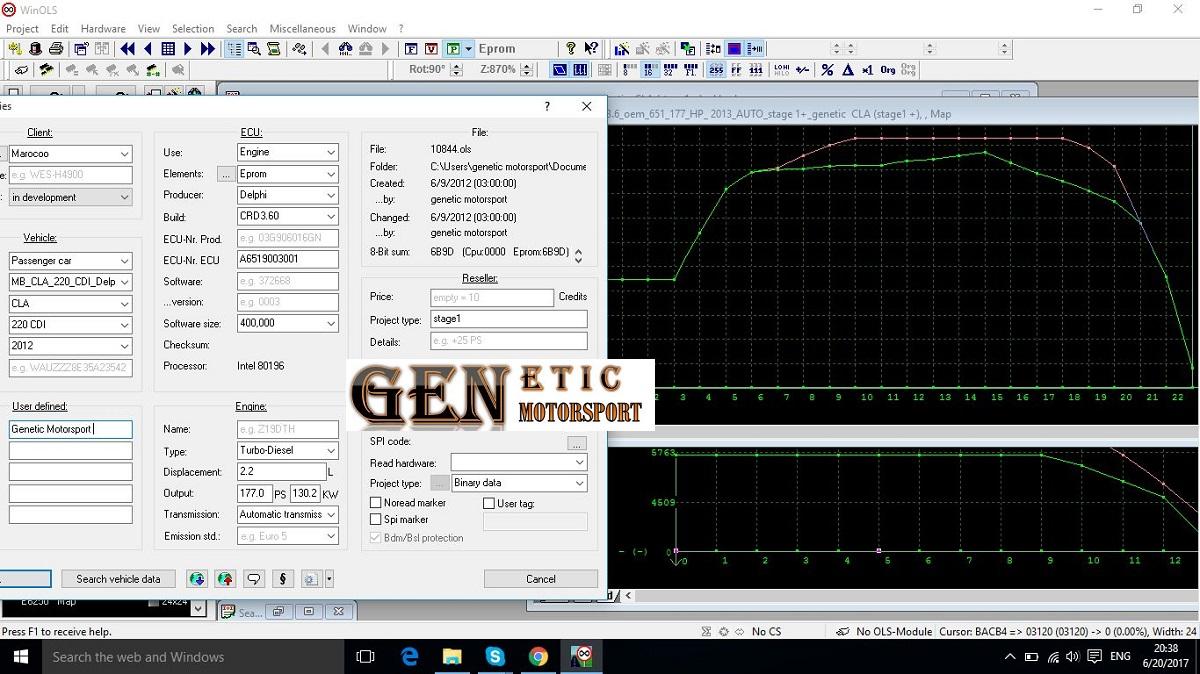Screen dimensions: 1200x674
Task: Open the Read hardware dropdown
Action: click(x=518, y=463)
